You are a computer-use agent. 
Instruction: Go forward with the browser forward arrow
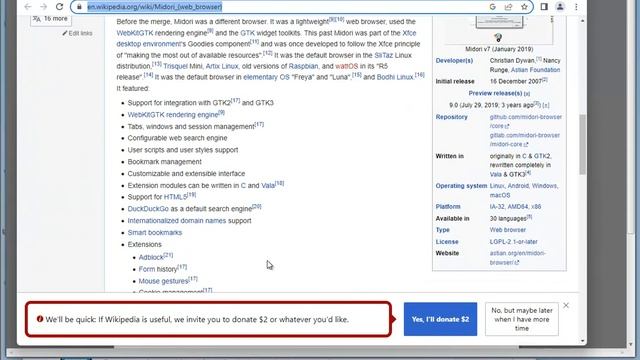(x=44, y=7)
